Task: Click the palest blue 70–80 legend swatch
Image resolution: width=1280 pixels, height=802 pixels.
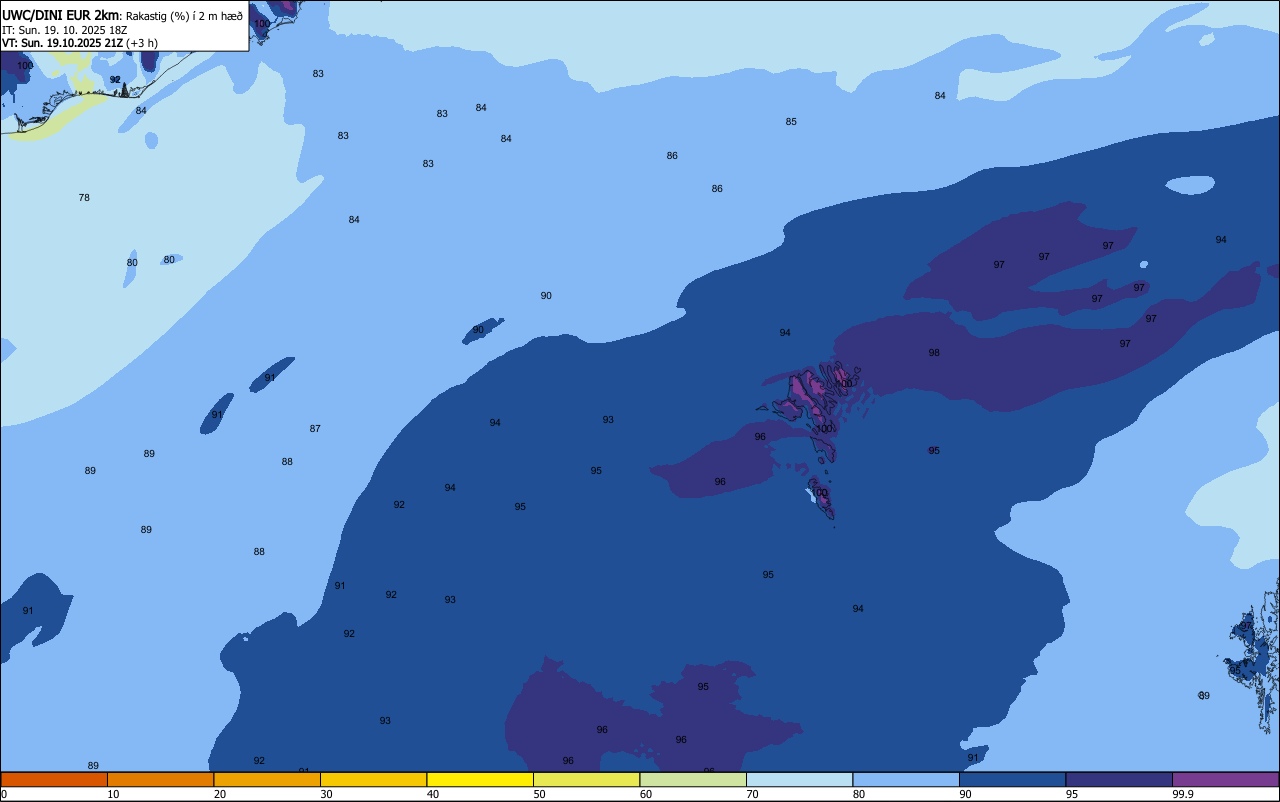Action: (x=799, y=779)
